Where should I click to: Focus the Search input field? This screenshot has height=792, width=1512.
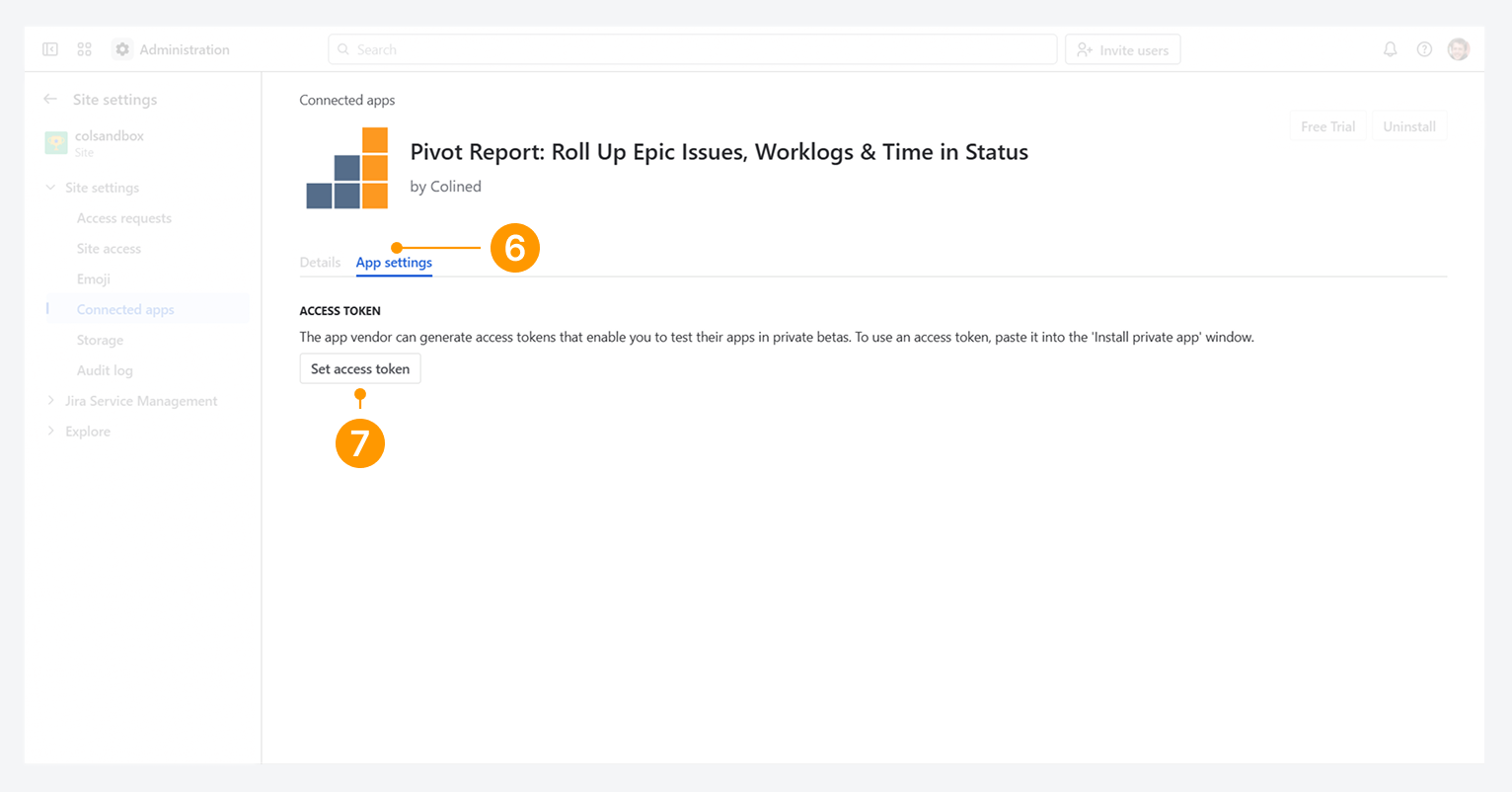[x=692, y=49]
